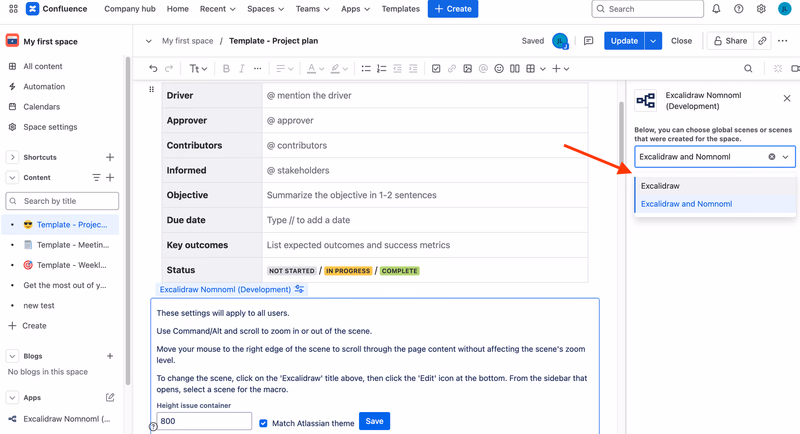Click the Update button
Screen dimensions: 800x434
[624, 41]
